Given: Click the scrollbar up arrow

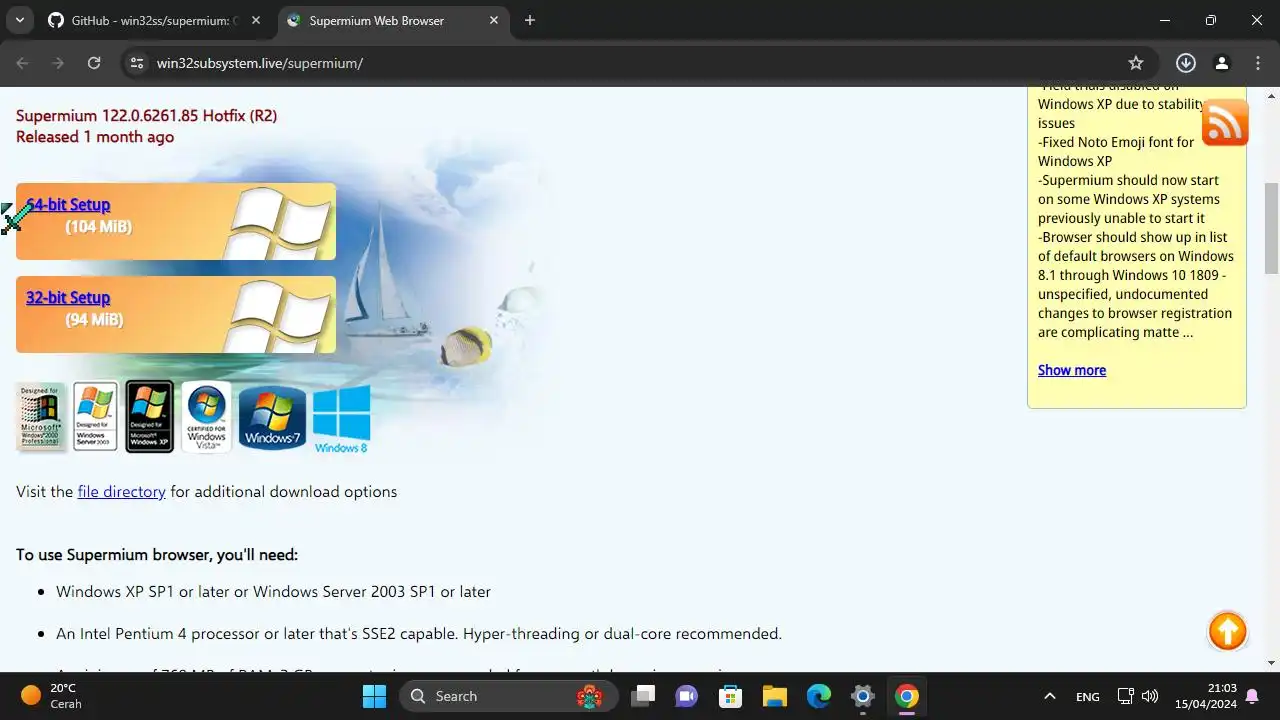Looking at the screenshot, I should tap(1272, 95).
